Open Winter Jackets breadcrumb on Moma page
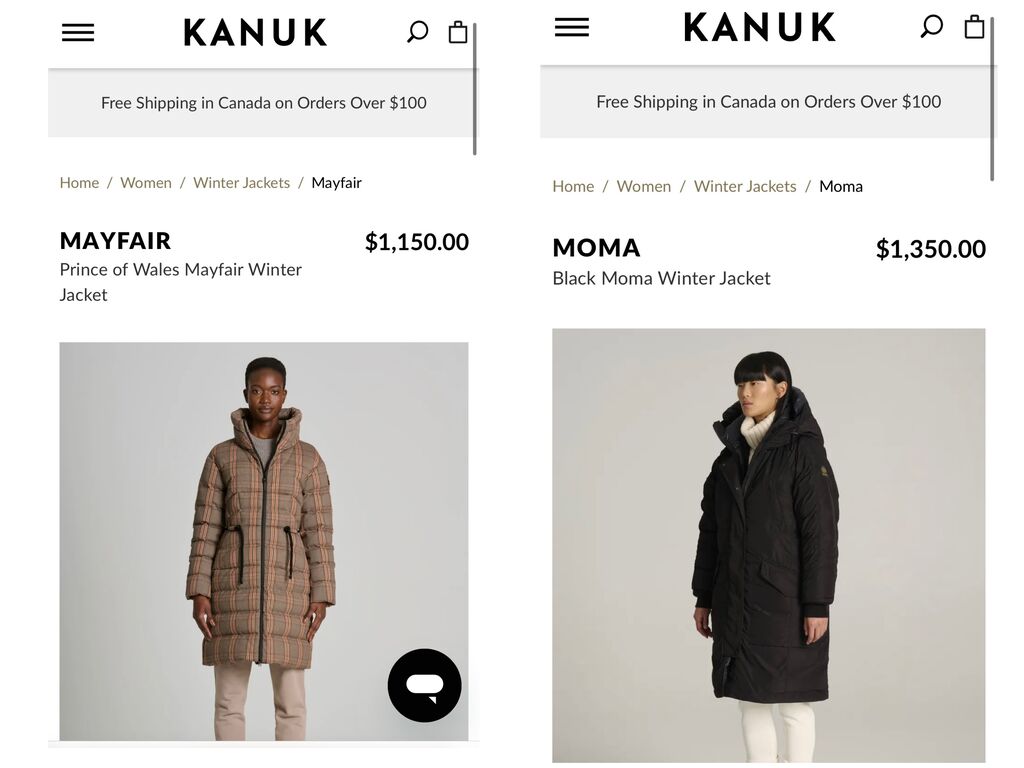 [x=744, y=187]
